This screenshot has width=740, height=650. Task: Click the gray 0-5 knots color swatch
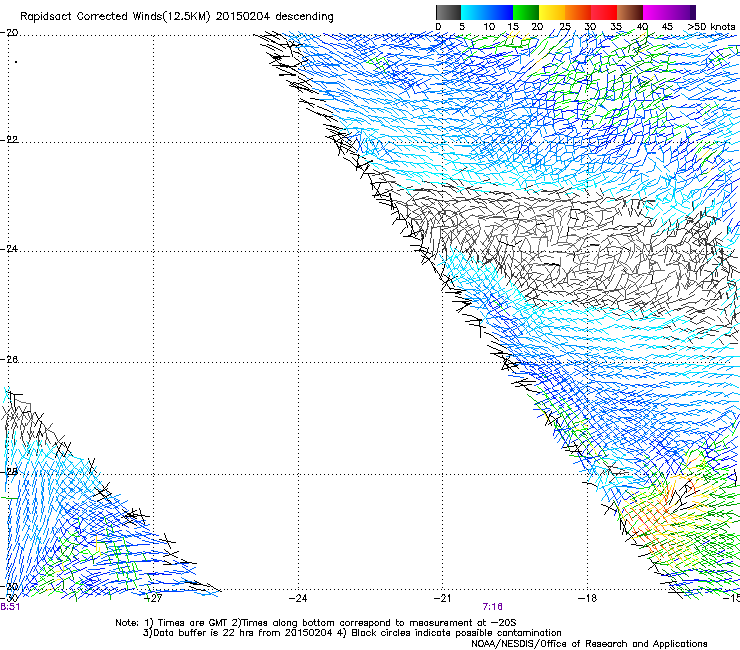click(448, 12)
